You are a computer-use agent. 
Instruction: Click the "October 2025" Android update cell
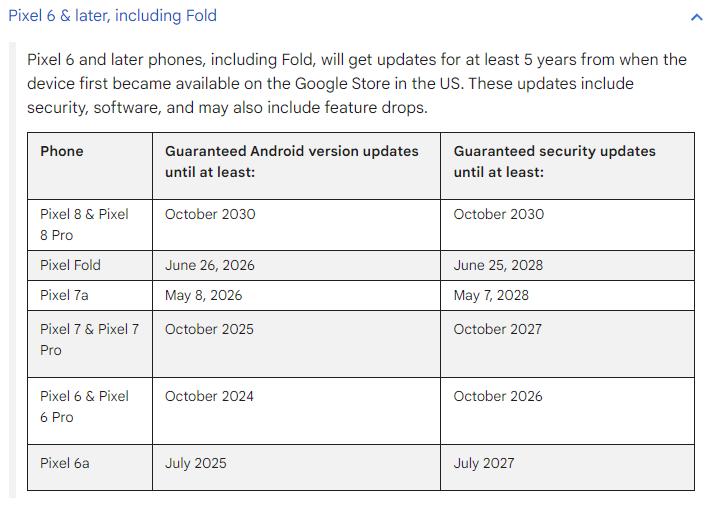tap(209, 329)
